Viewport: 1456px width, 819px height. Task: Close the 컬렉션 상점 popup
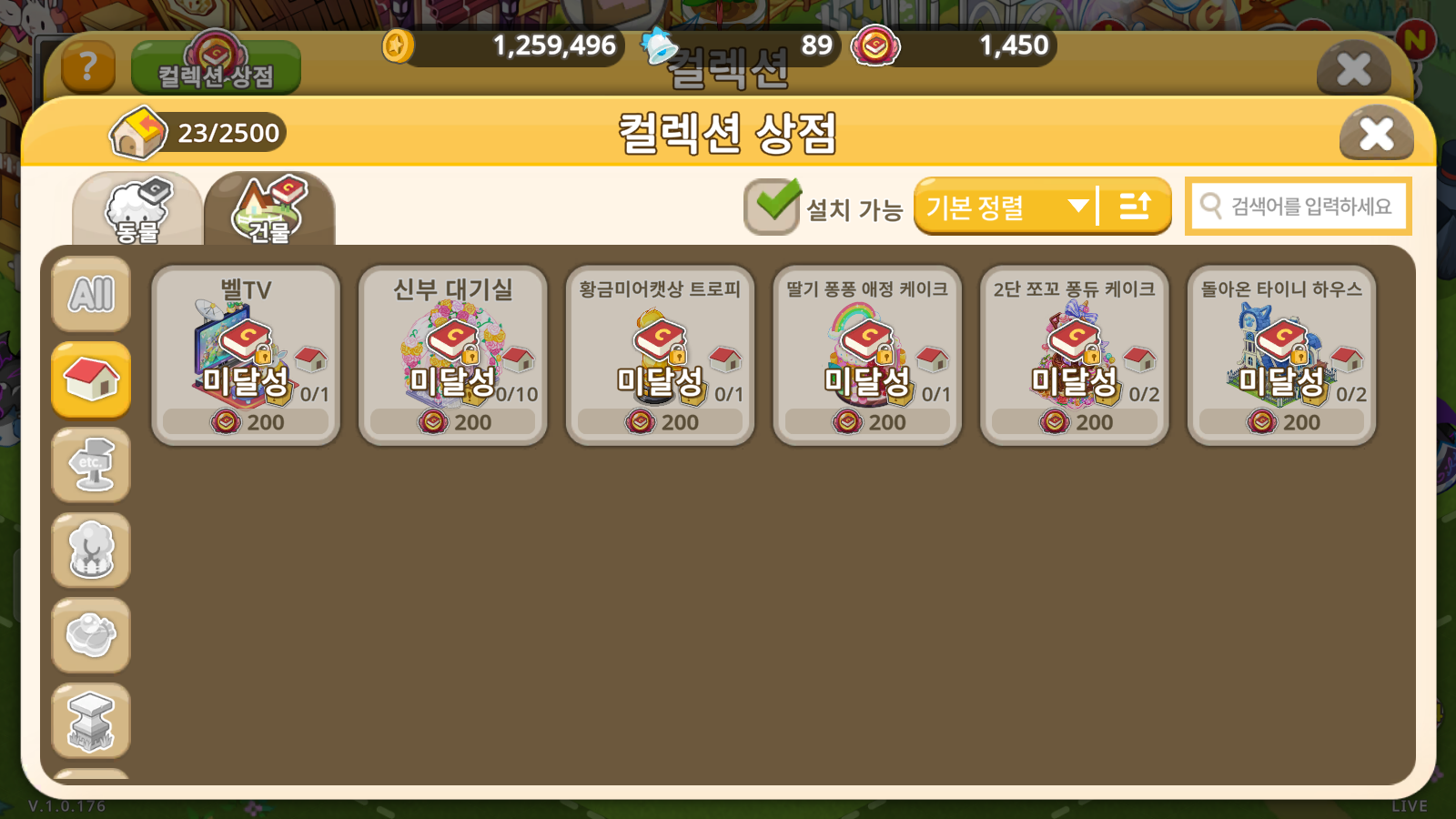pos(1376,135)
